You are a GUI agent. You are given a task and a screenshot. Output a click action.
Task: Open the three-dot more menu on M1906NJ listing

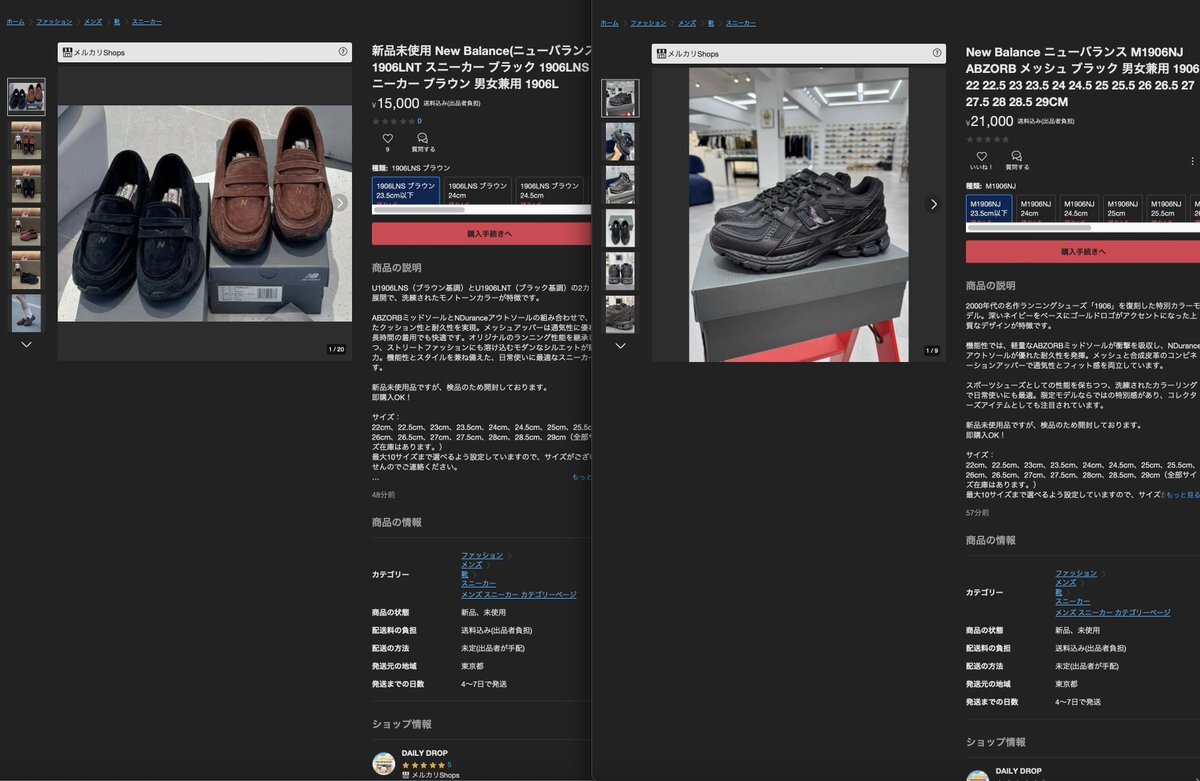pos(1192,160)
